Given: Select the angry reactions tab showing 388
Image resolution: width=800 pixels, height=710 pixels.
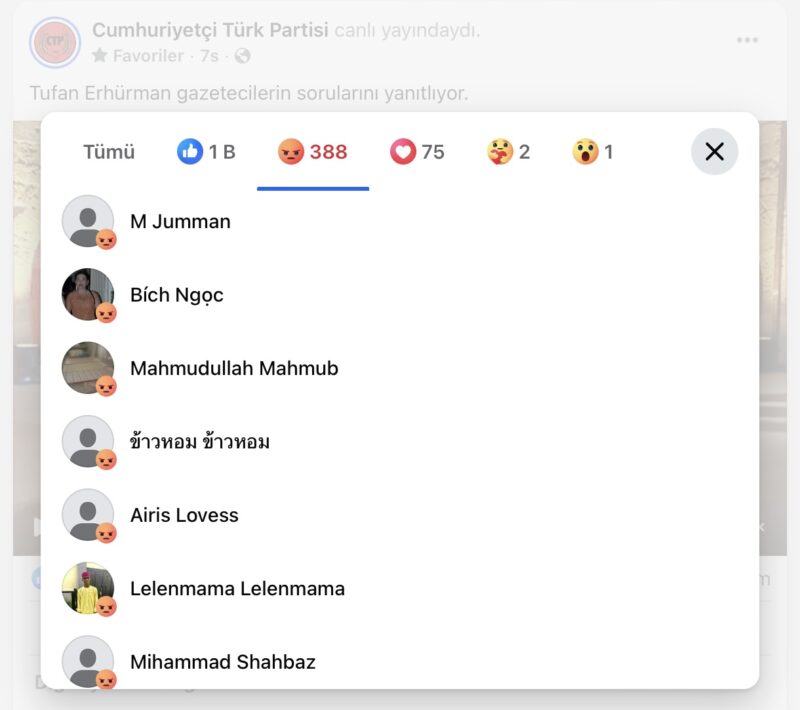Looking at the screenshot, I should (x=313, y=152).
